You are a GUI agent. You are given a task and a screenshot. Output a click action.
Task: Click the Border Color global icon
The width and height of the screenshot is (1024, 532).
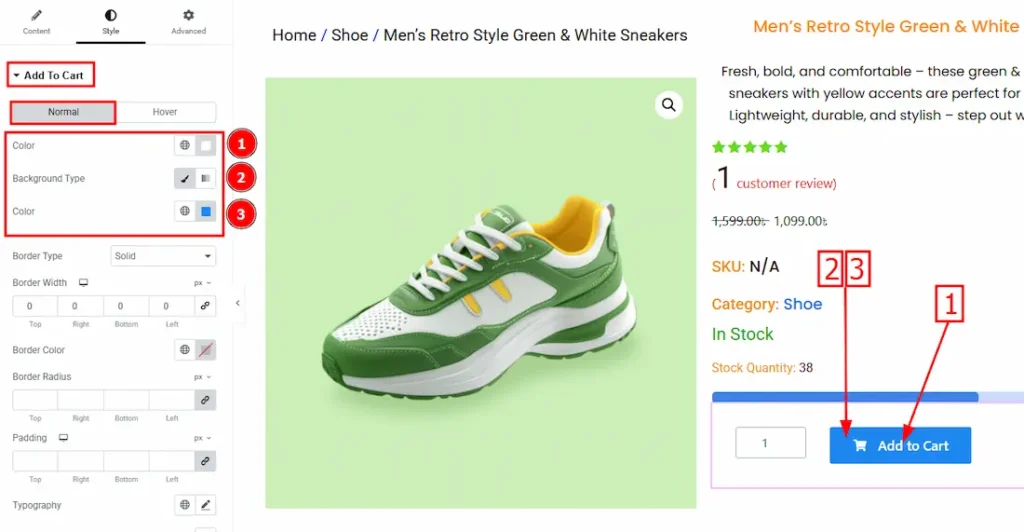point(185,350)
